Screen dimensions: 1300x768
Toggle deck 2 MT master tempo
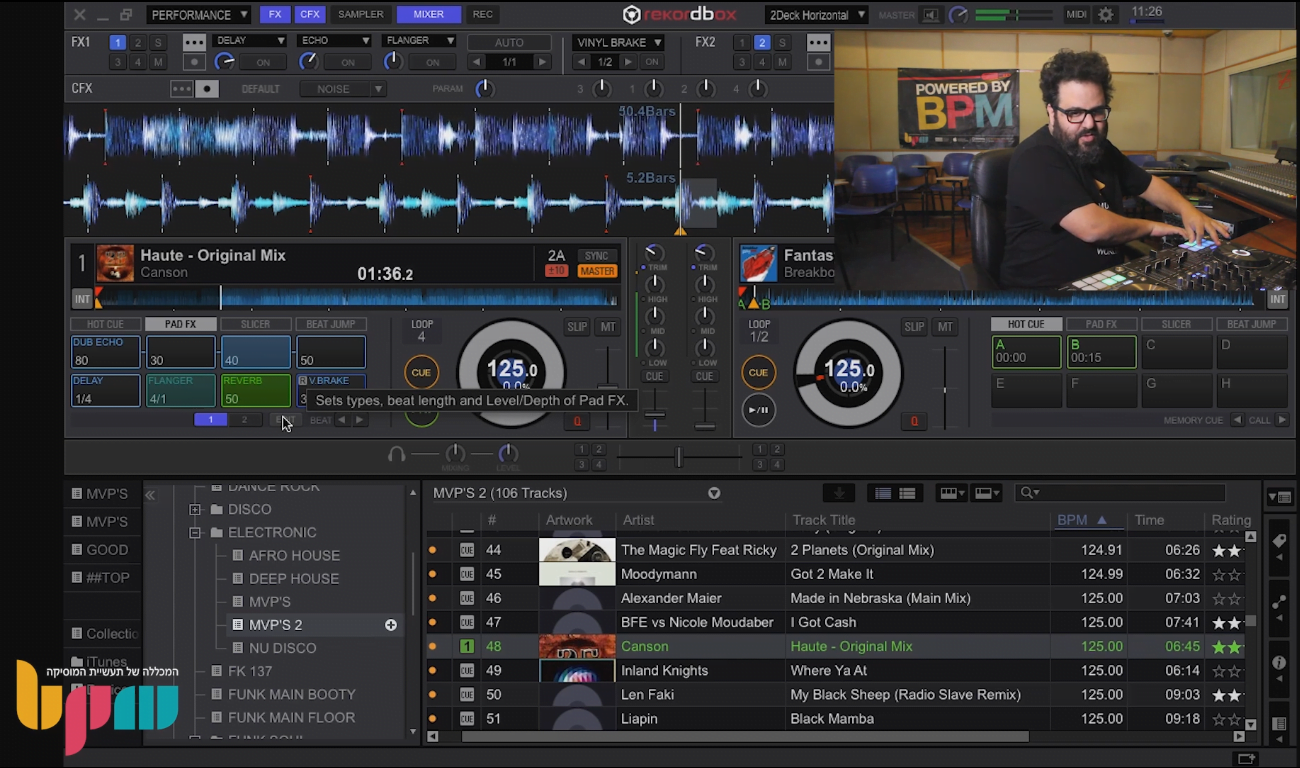pos(944,327)
